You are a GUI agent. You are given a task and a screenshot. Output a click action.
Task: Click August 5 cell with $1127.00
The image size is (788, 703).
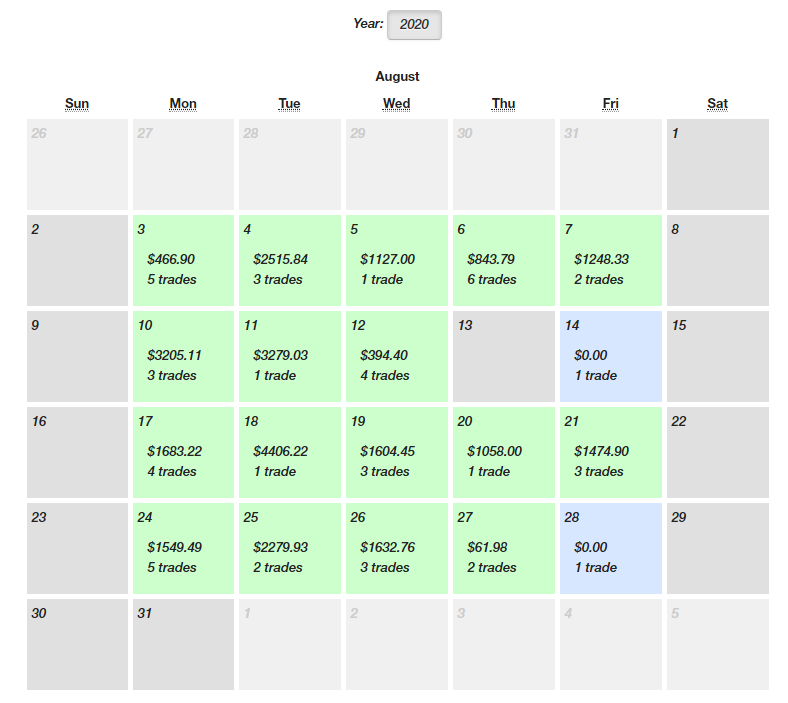click(x=396, y=260)
